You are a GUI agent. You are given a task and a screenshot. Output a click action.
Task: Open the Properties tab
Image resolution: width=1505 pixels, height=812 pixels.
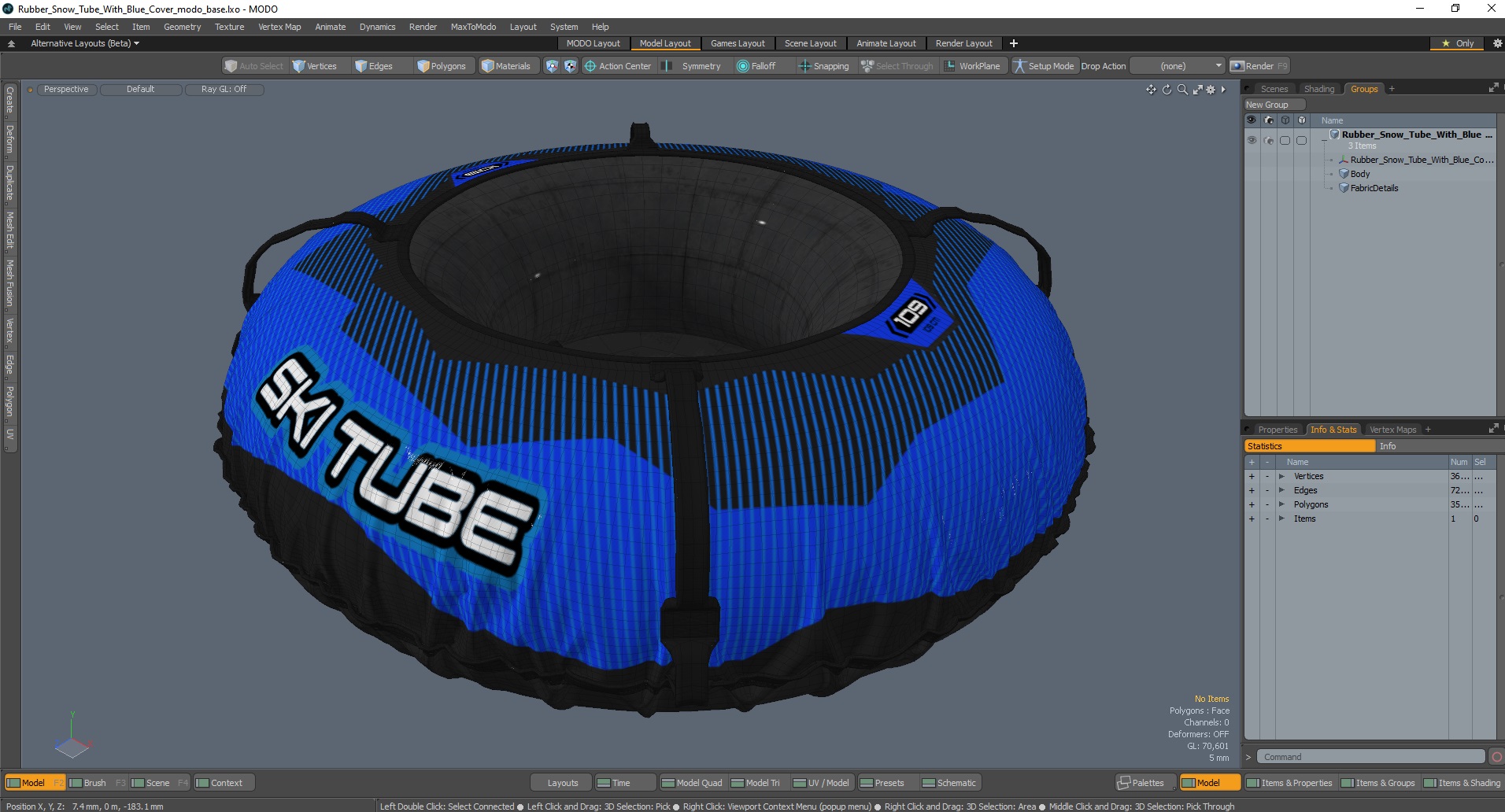click(x=1277, y=430)
